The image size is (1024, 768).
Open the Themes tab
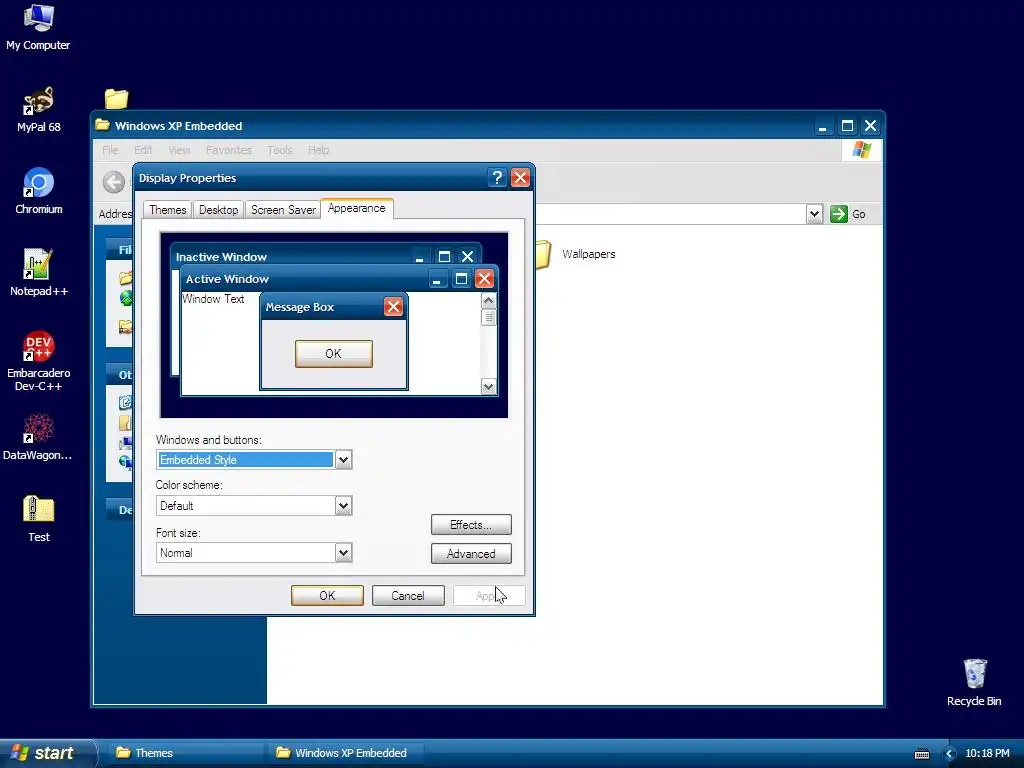tap(168, 210)
